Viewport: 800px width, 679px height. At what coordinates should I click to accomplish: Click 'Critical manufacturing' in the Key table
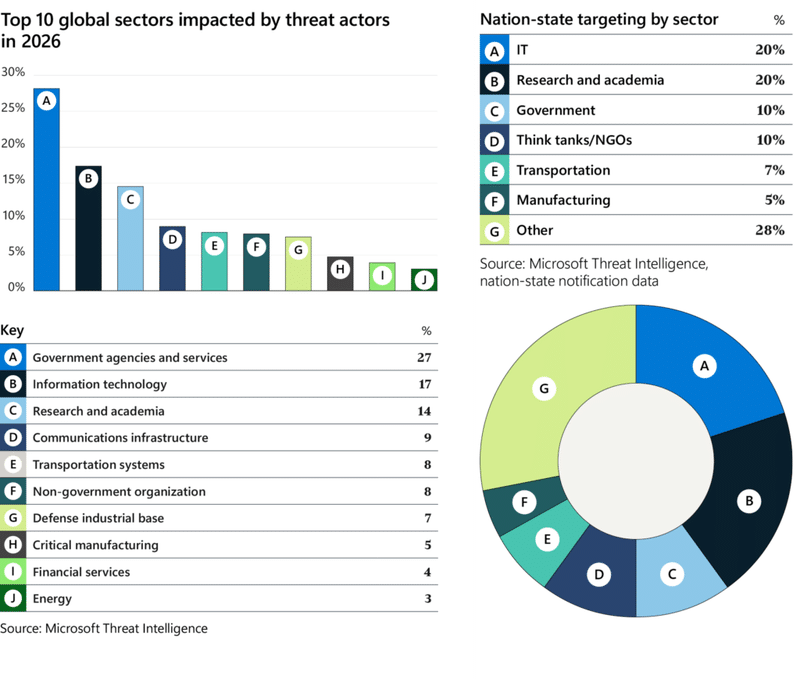(x=95, y=545)
